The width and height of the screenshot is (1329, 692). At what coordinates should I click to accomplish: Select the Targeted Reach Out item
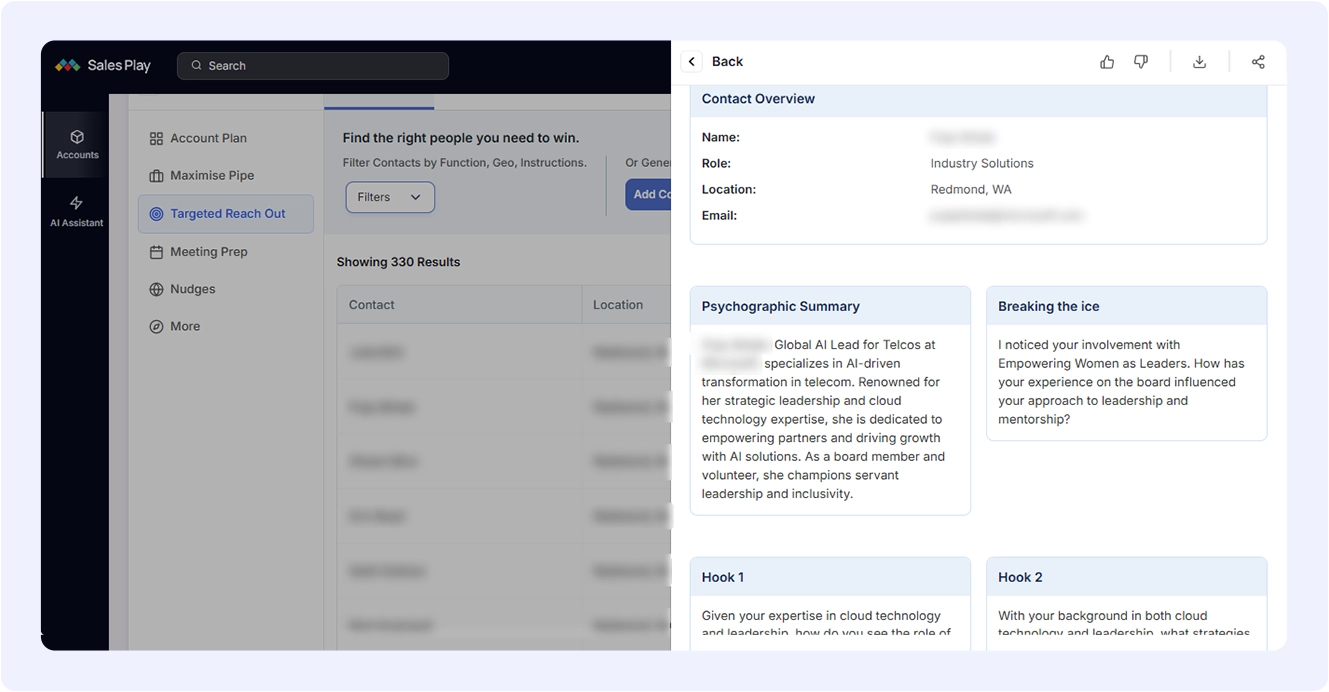(226, 214)
